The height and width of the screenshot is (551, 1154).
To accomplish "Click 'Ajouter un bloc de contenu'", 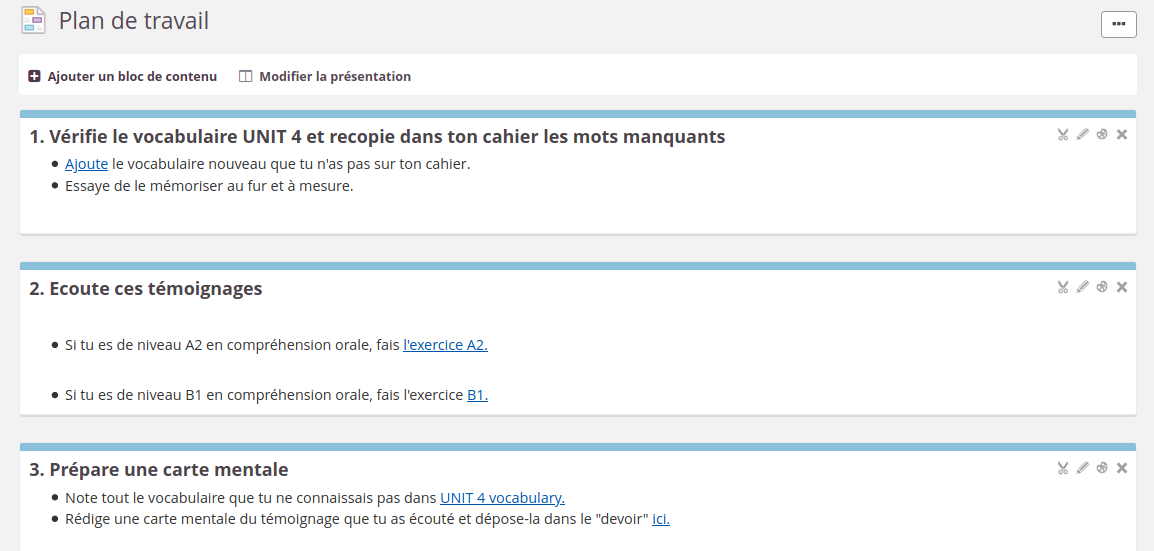I will coord(123,76).
